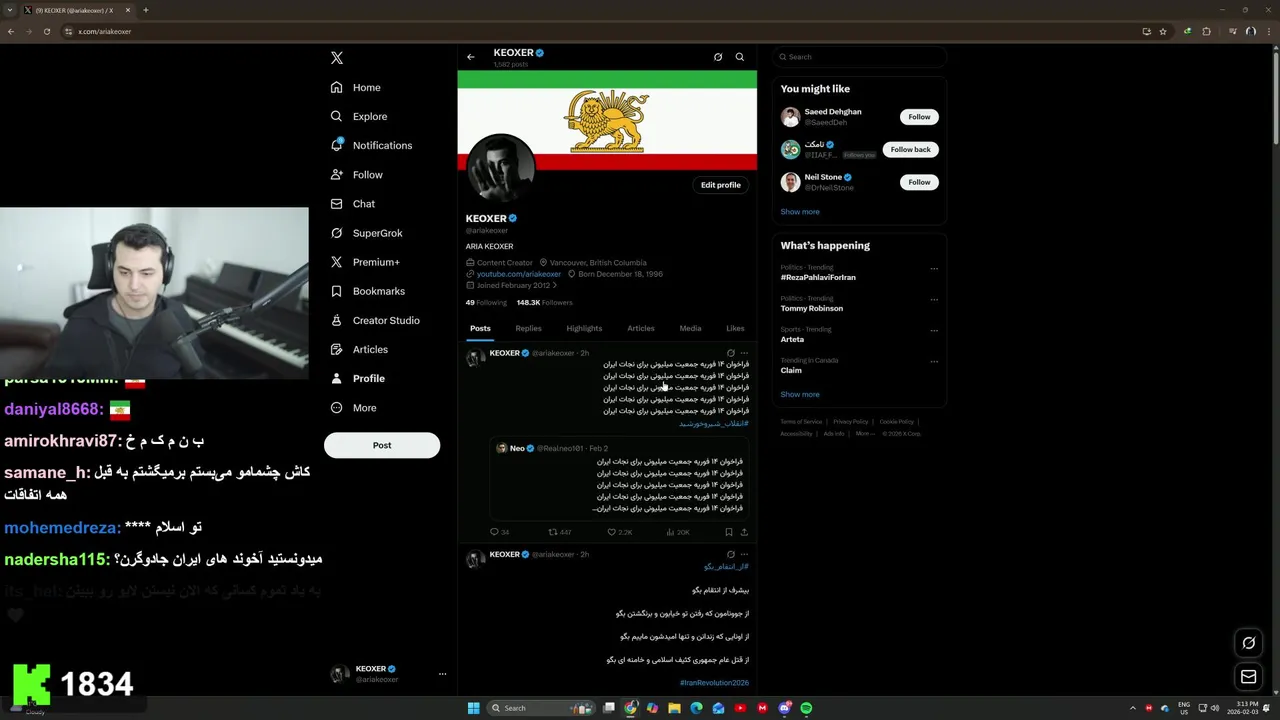Repost the post with 447 reposts
The width and height of the screenshot is (1280, 720).
[x=560, y=532]
